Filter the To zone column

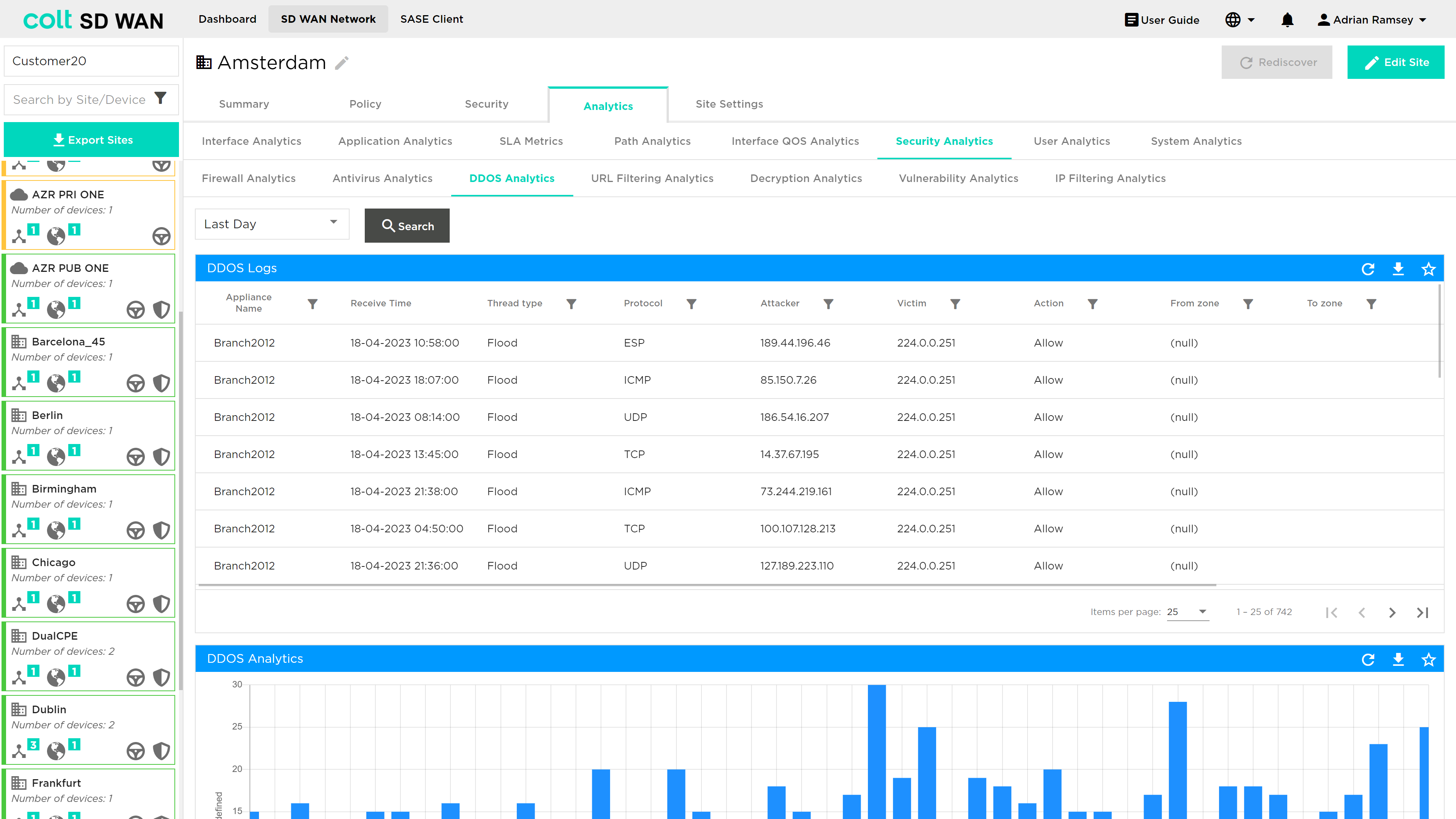click(x=1371, y=303)
